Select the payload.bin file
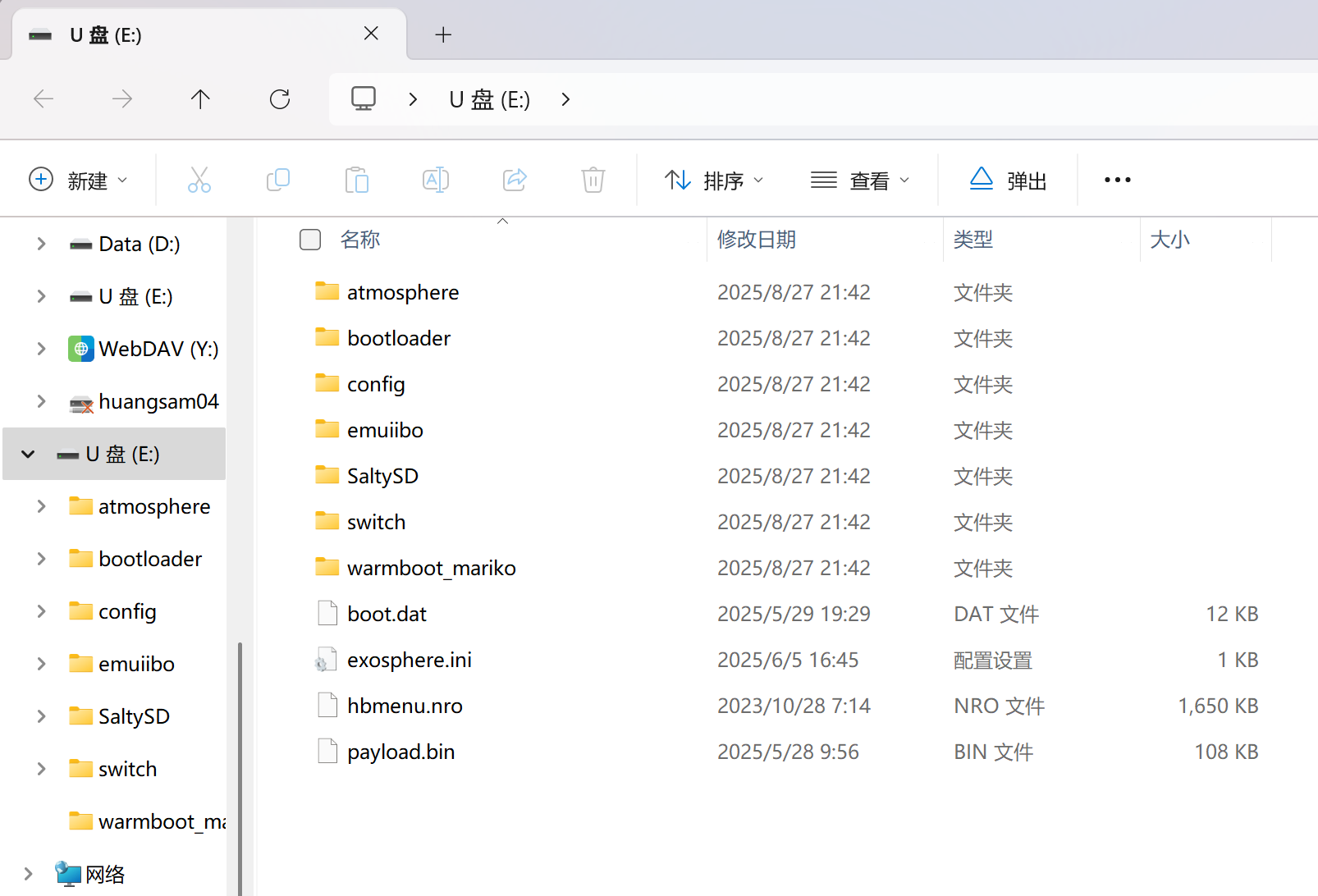Screen dimensions: 1318x896 [400, 752]
